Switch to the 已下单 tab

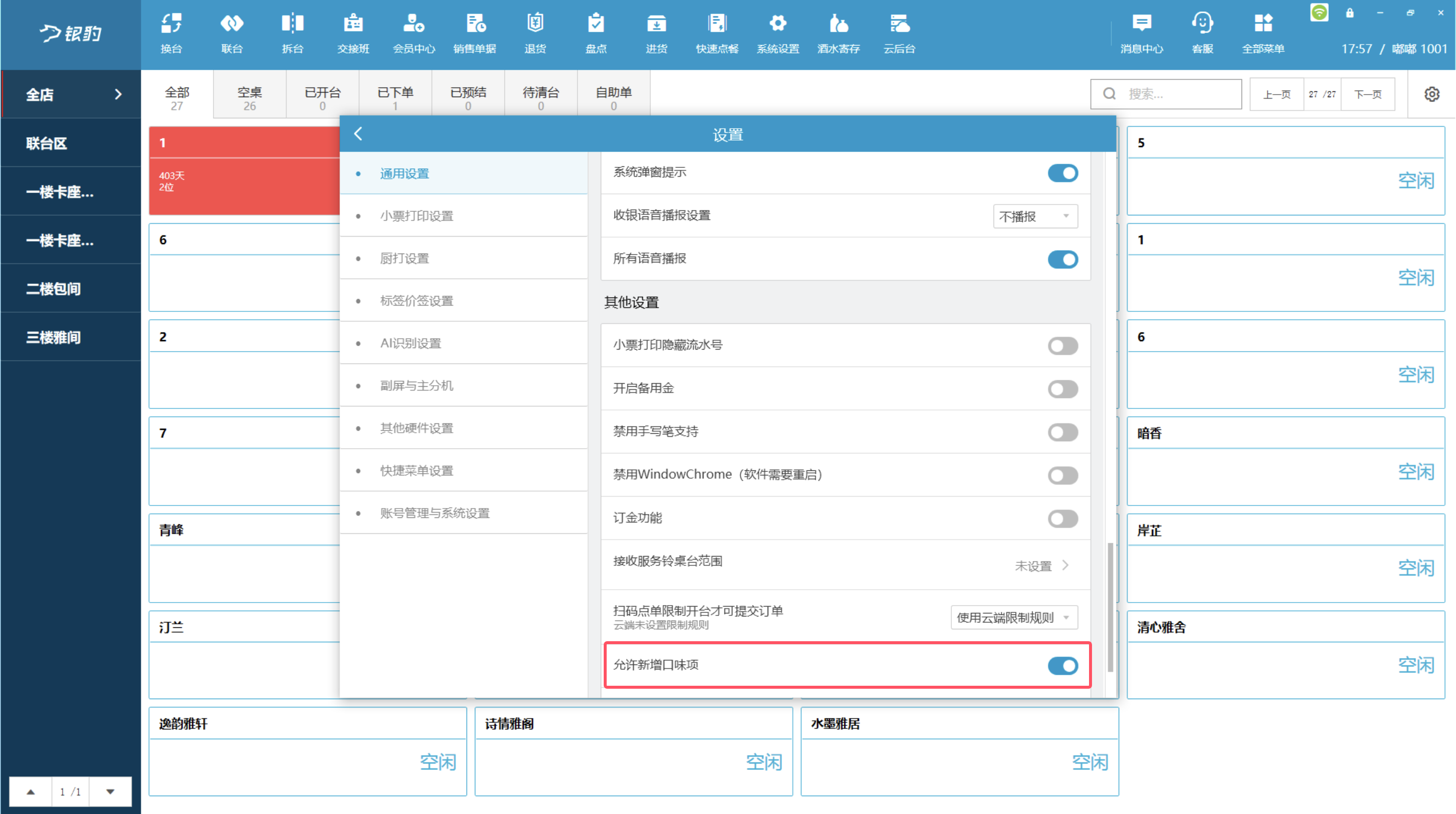[395, 97]
